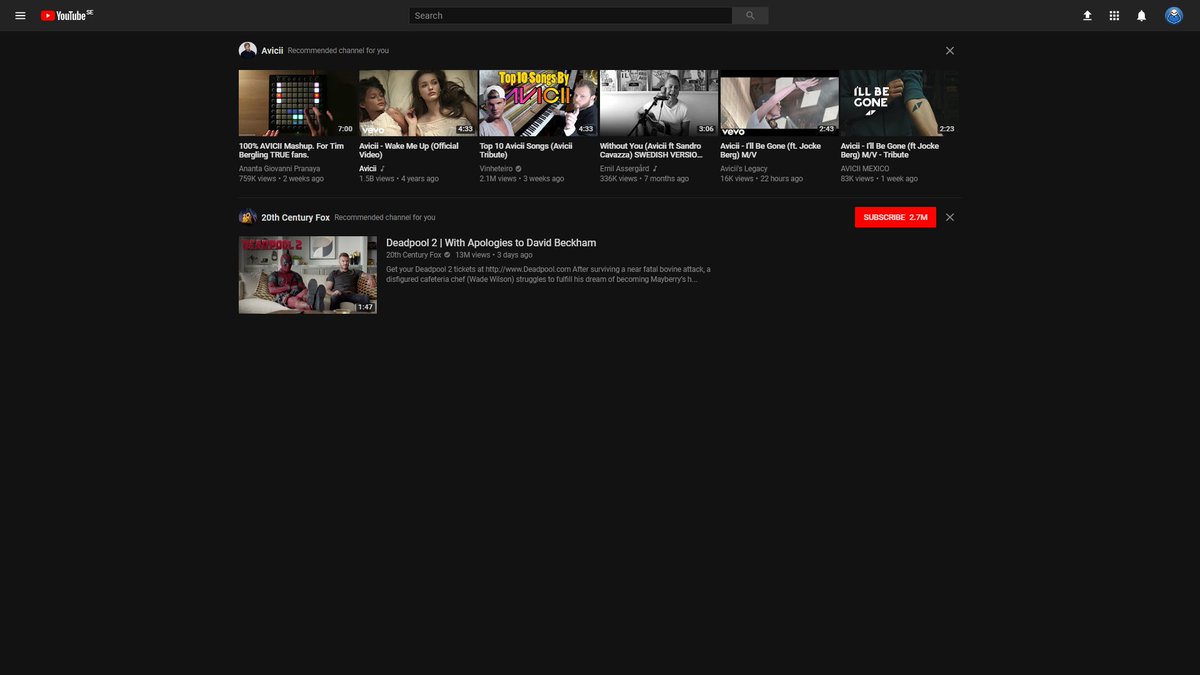This screenshot has width=1200, height=675.
Task: Open title '100% AVICII Mashup. For Tim Bergling'
Action: (291, 150)
